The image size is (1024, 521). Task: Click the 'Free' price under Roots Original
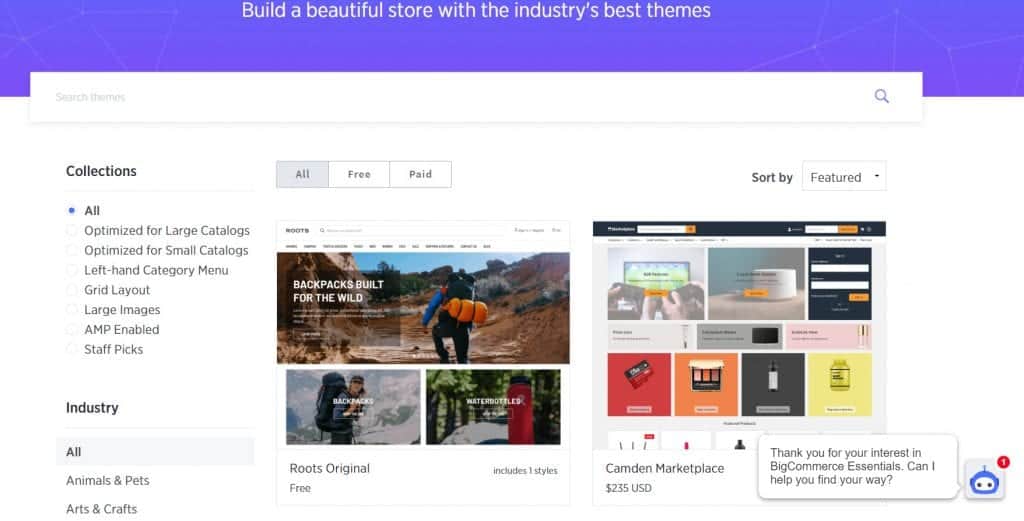[300, 488]
